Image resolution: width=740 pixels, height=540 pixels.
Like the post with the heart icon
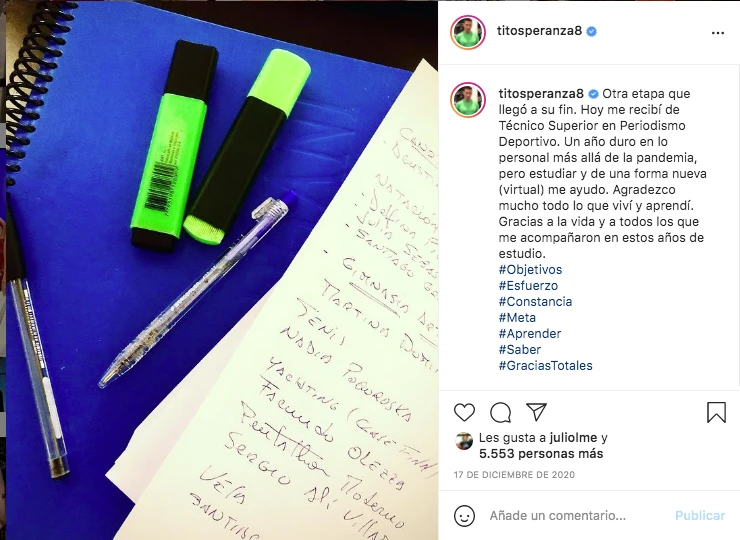click(464, 413)
